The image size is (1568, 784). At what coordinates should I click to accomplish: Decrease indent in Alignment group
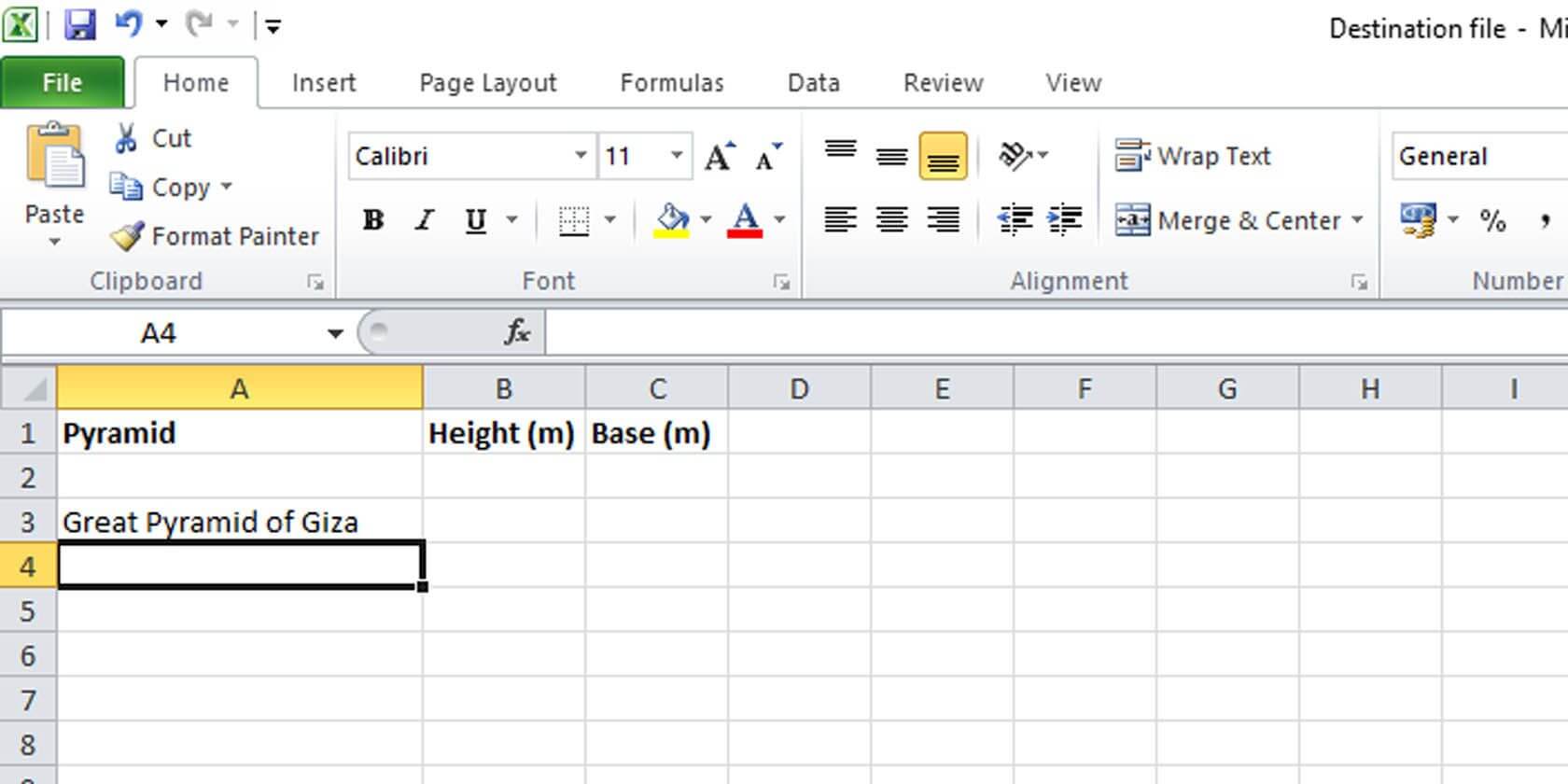point(1015,219)
